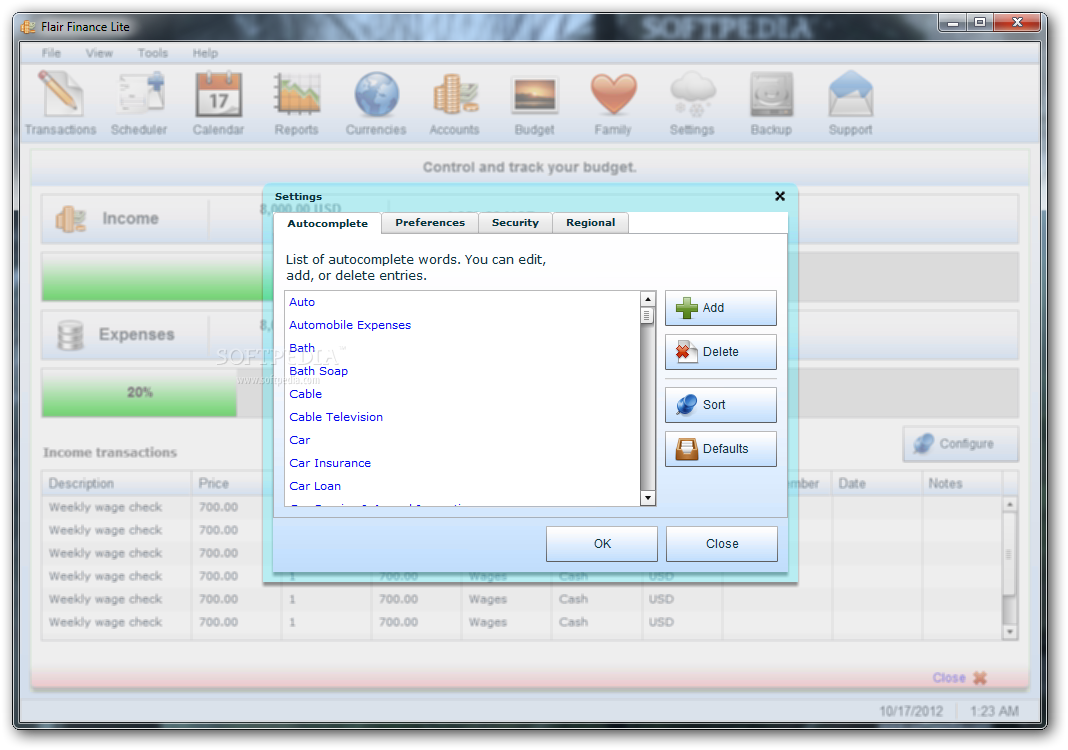This screenshot has height=750, width=1068.
Task: Open the Reports chart icon
Action: click(296, 104)
